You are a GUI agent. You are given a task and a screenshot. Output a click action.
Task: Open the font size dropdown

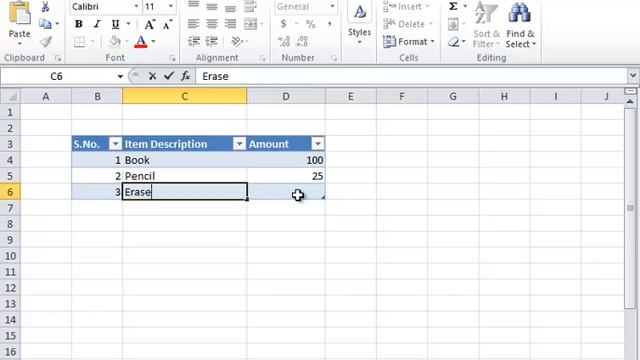coord(171,7)
